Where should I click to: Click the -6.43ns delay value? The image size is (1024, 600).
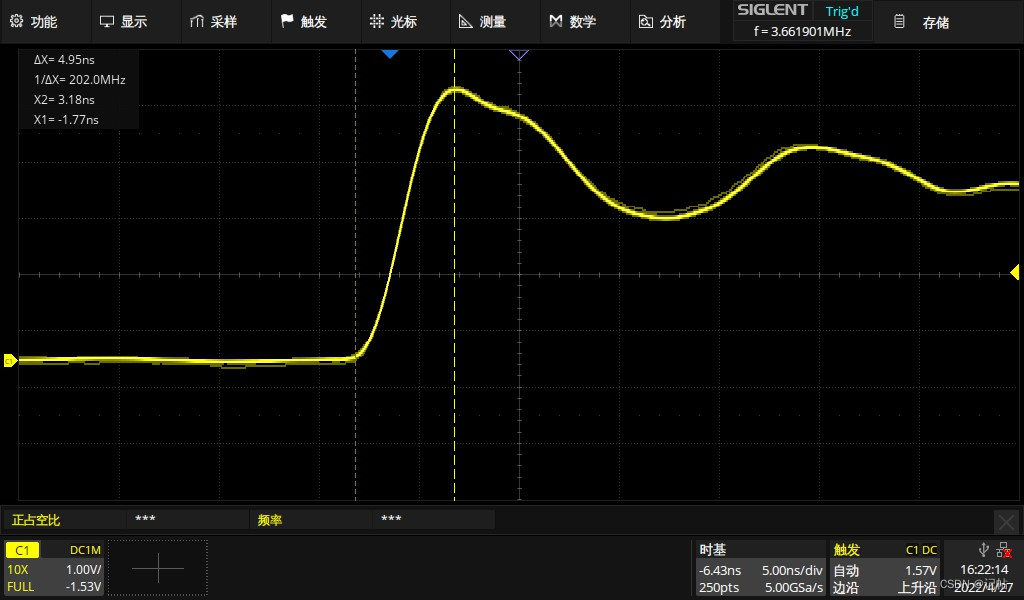pos(720,570)
